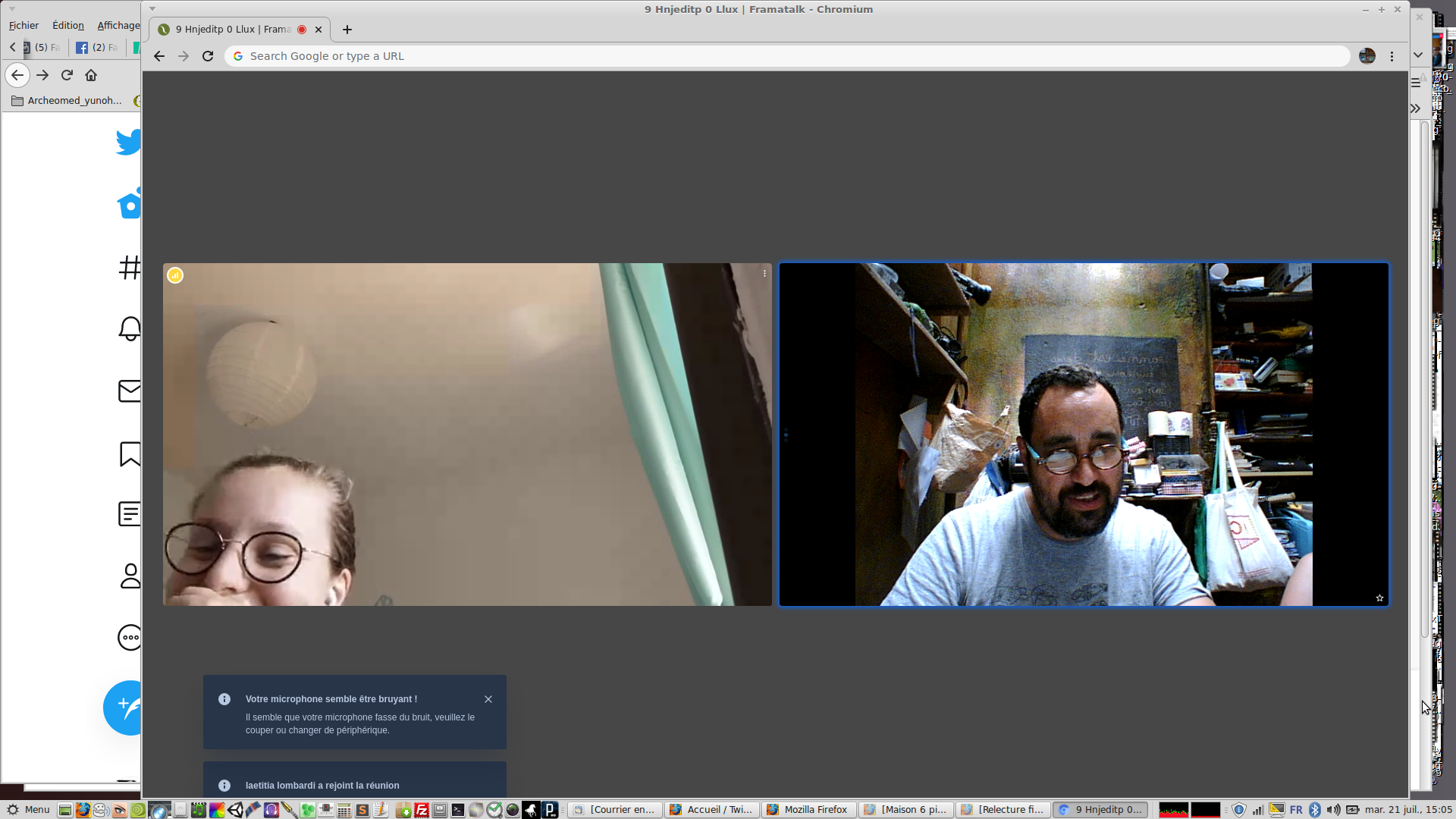Open the Fichier menu
1456x819 pixels.
click(x=24, y=25)
